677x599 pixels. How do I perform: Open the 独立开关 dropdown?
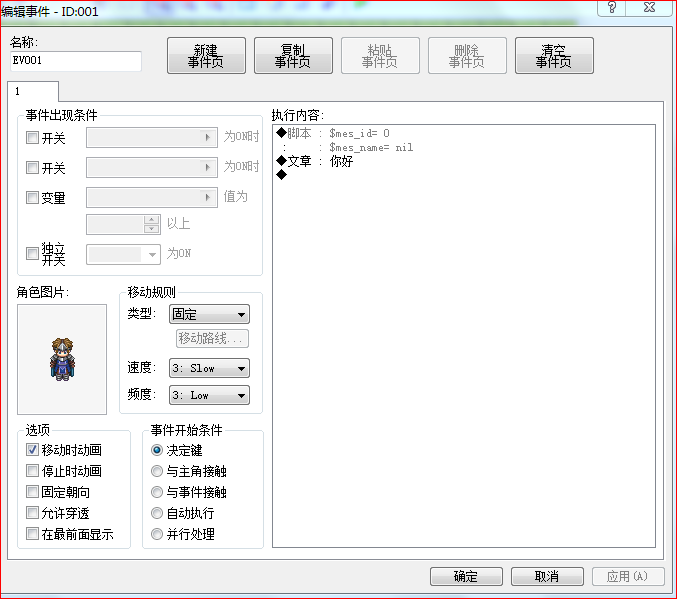[123, 254]
